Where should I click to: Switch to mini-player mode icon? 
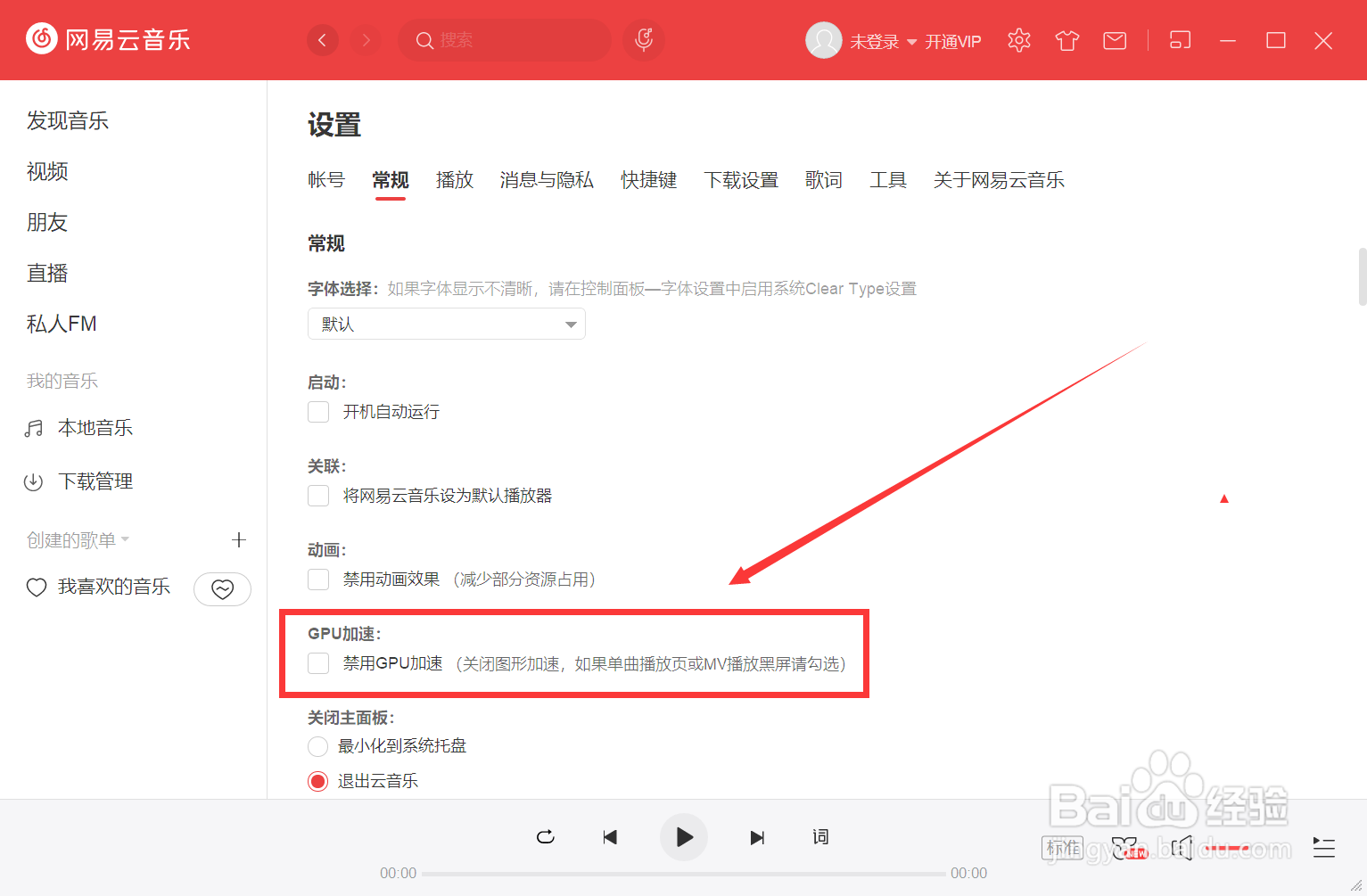coord(1180,40)
